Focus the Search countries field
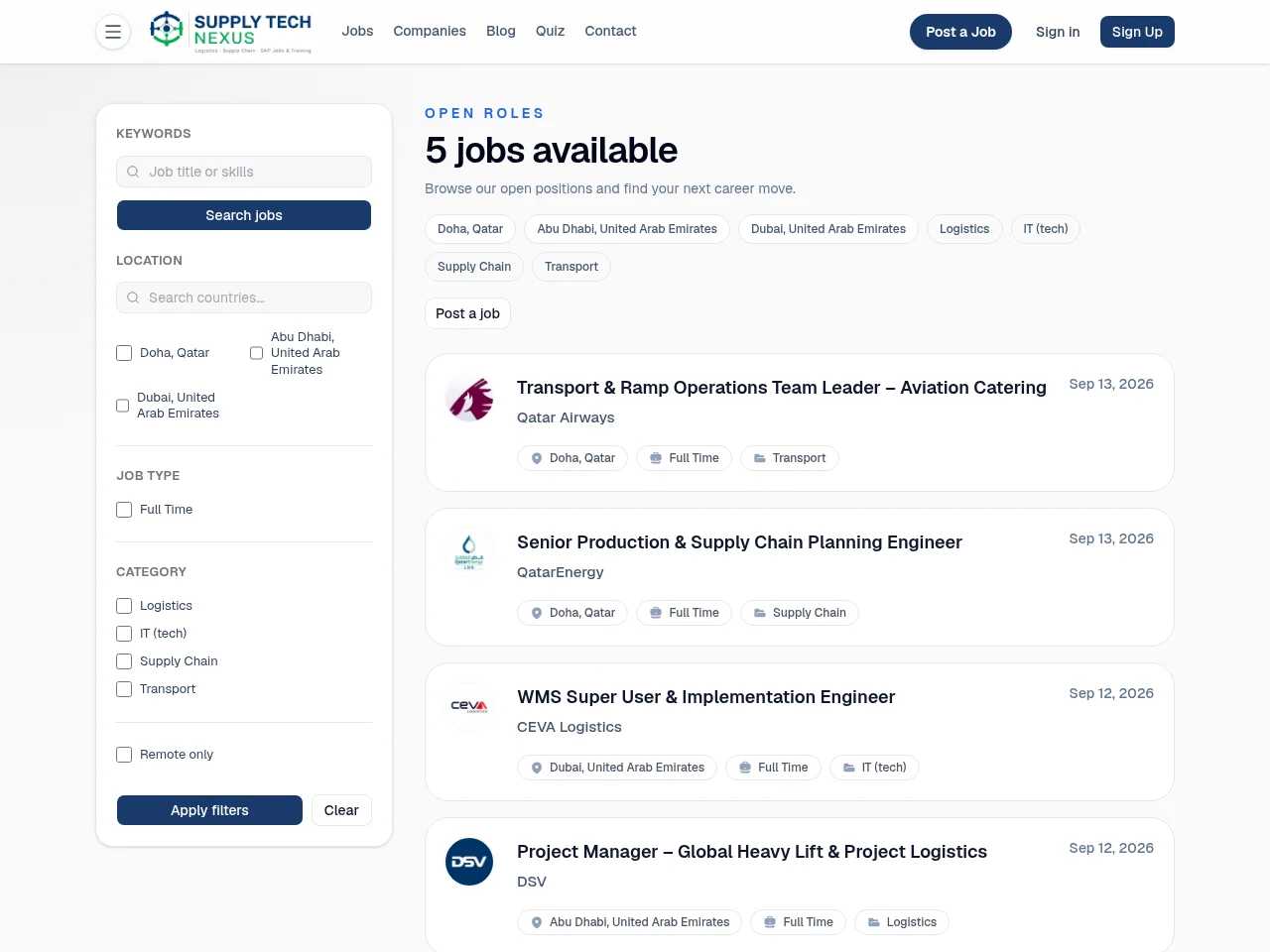 click(x=244, y=297)
